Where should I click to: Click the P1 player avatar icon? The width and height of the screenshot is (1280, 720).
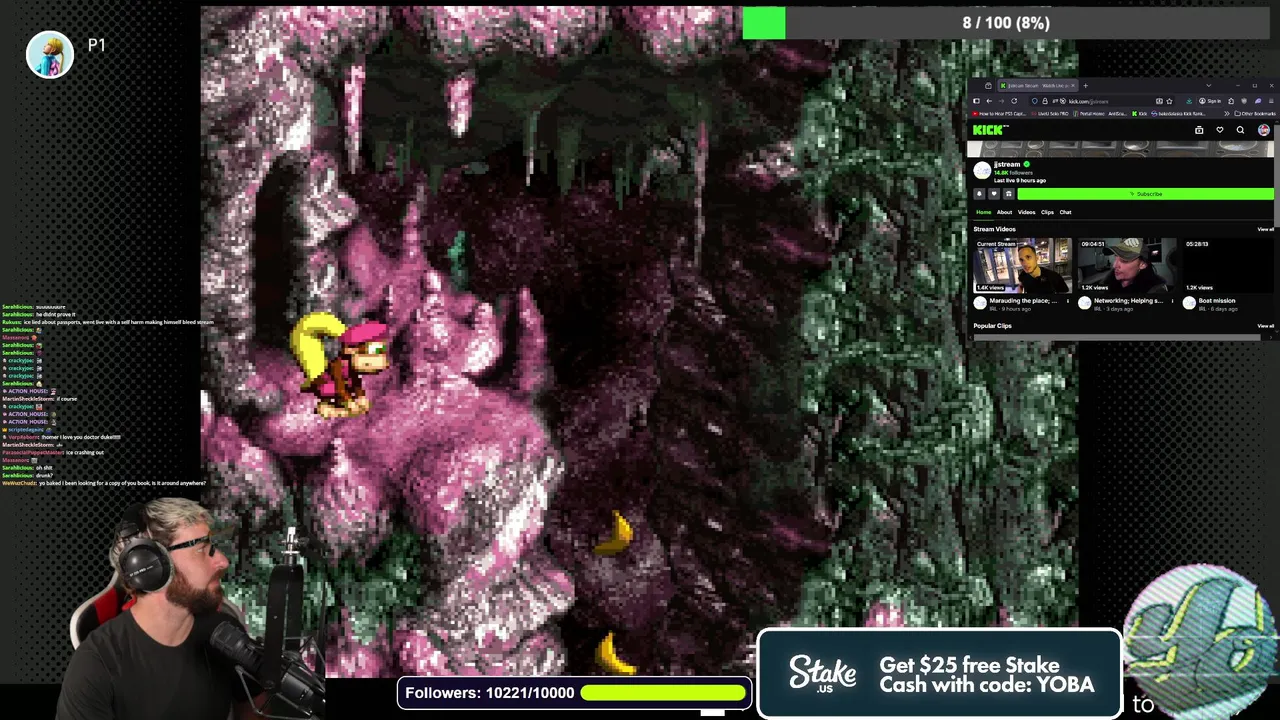pos(49,54)
